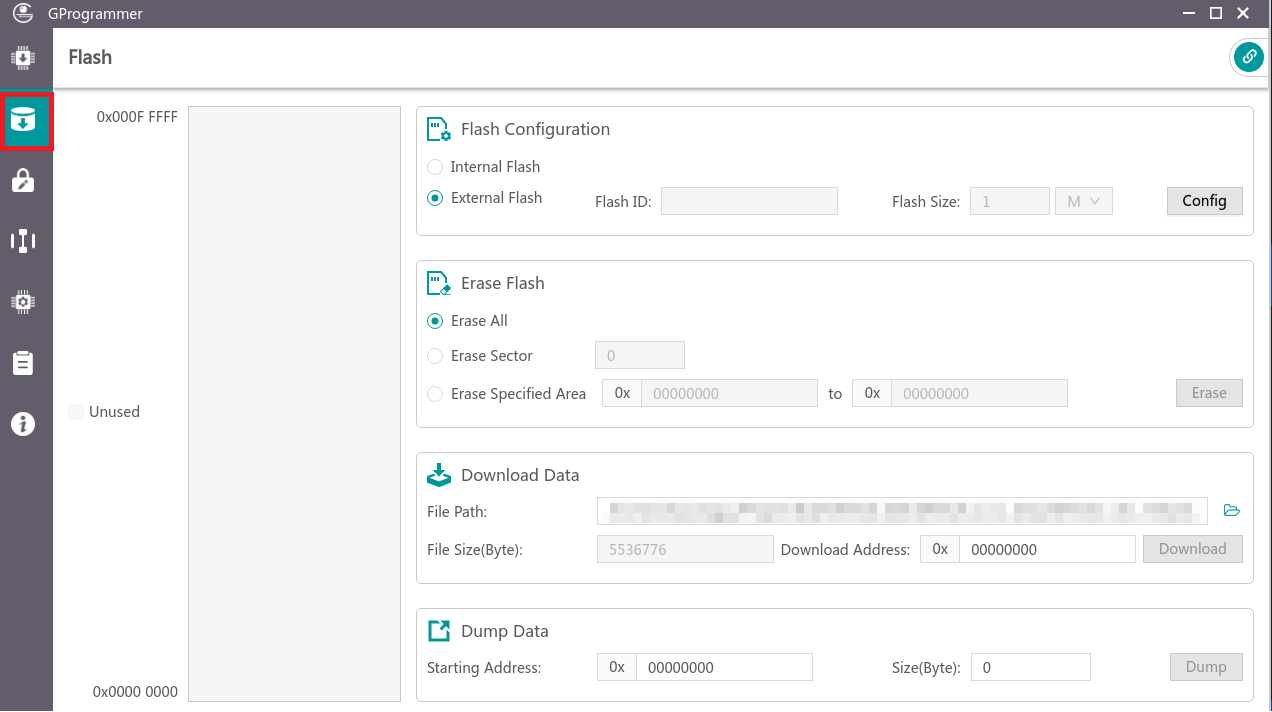Choose the Erase Specified Area option
The width and height of the screenshot is (1272, 712).
(435, 394)
